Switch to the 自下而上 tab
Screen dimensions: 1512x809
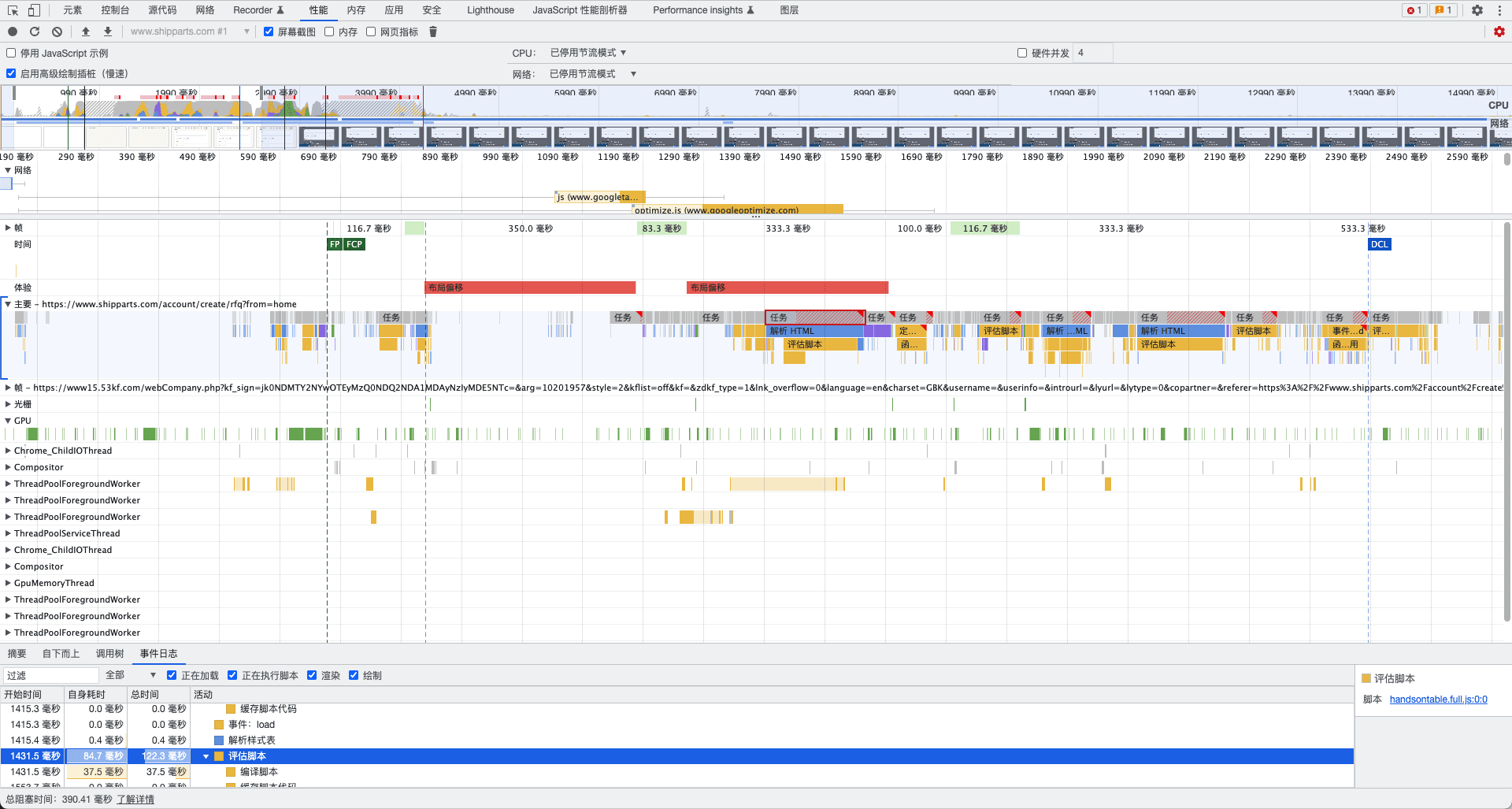61,654
